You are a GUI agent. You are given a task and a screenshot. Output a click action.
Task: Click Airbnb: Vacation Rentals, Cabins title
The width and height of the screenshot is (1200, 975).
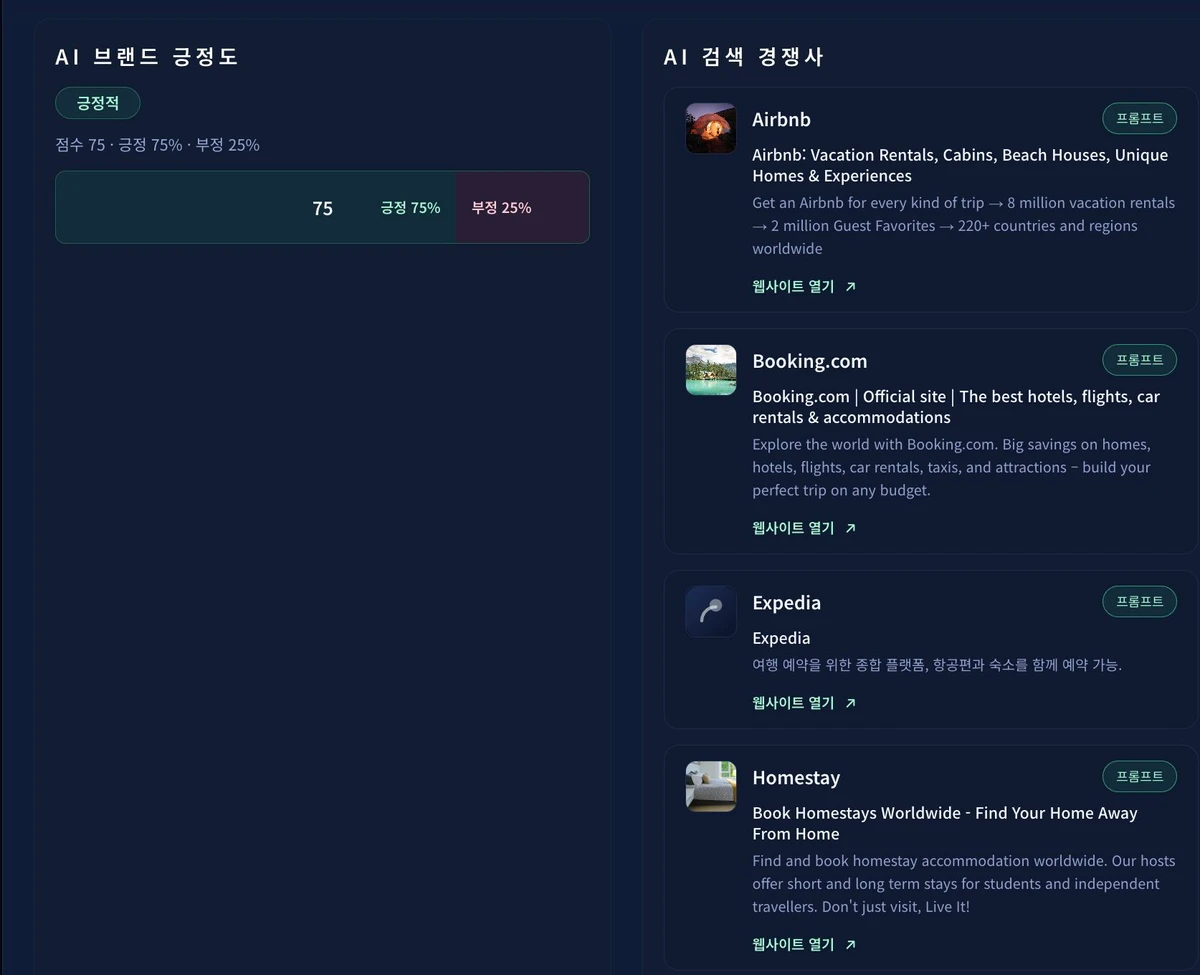click(x=960, y=165)
